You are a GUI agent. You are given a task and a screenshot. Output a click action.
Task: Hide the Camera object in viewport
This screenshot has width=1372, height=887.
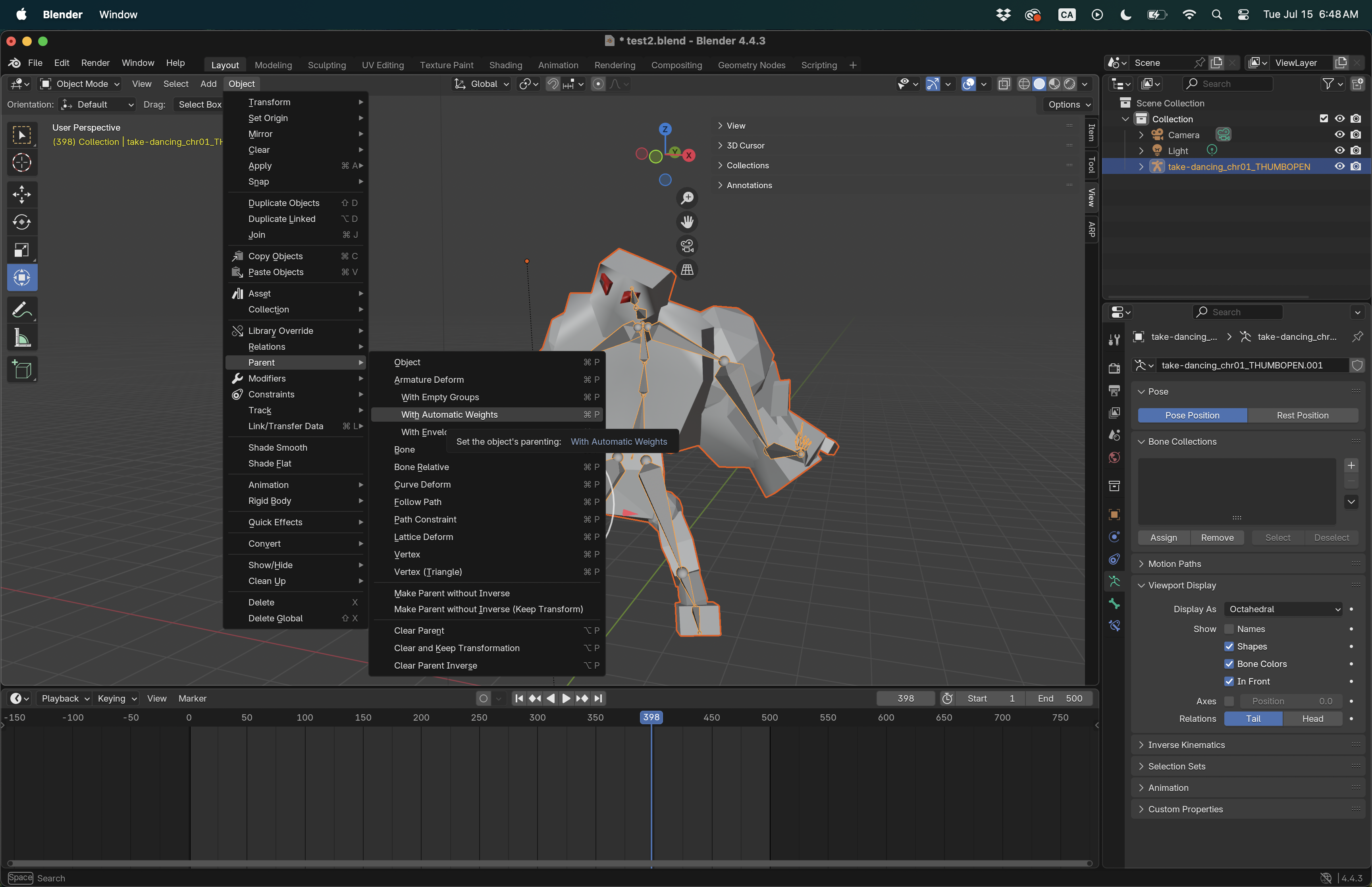click(x=1340, y=135)
